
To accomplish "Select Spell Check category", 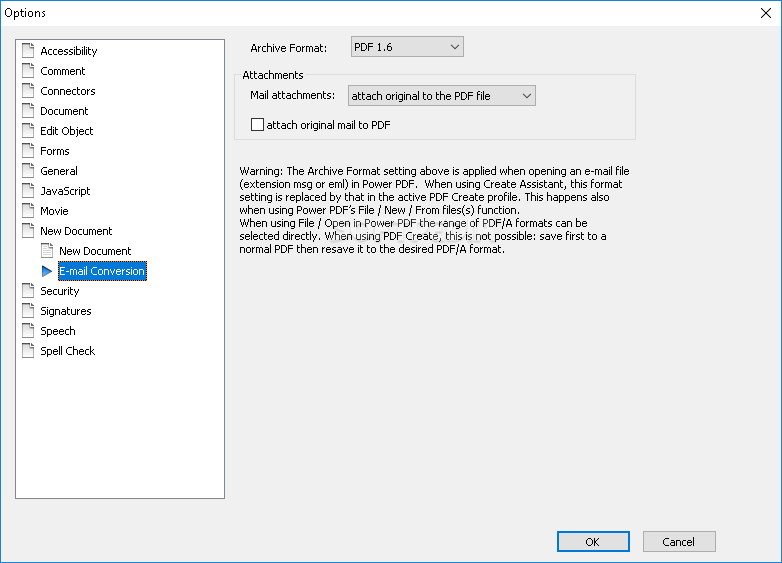I will pyautogui.click(x=68, y=351).
